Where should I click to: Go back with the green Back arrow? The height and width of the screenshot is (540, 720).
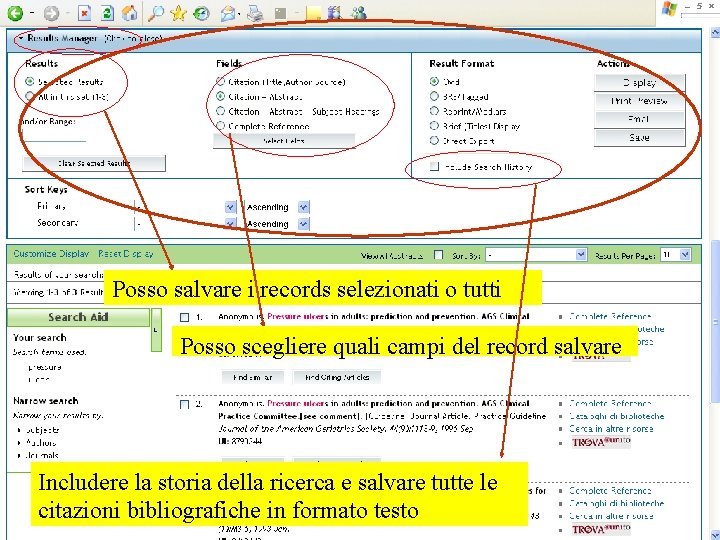pyautogui.click(x=15, y=13)
